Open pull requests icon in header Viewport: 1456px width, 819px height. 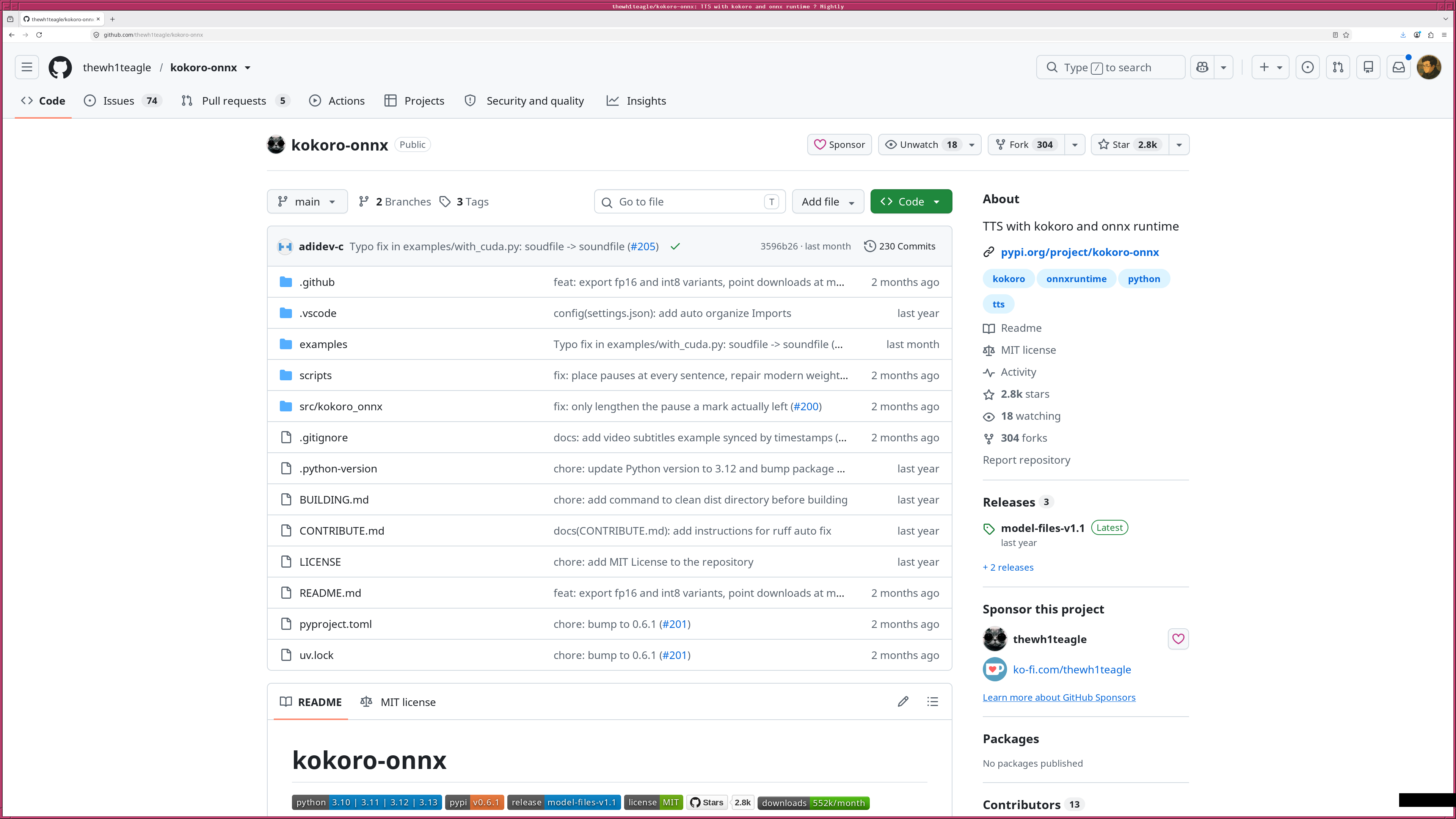(1338, 67)
